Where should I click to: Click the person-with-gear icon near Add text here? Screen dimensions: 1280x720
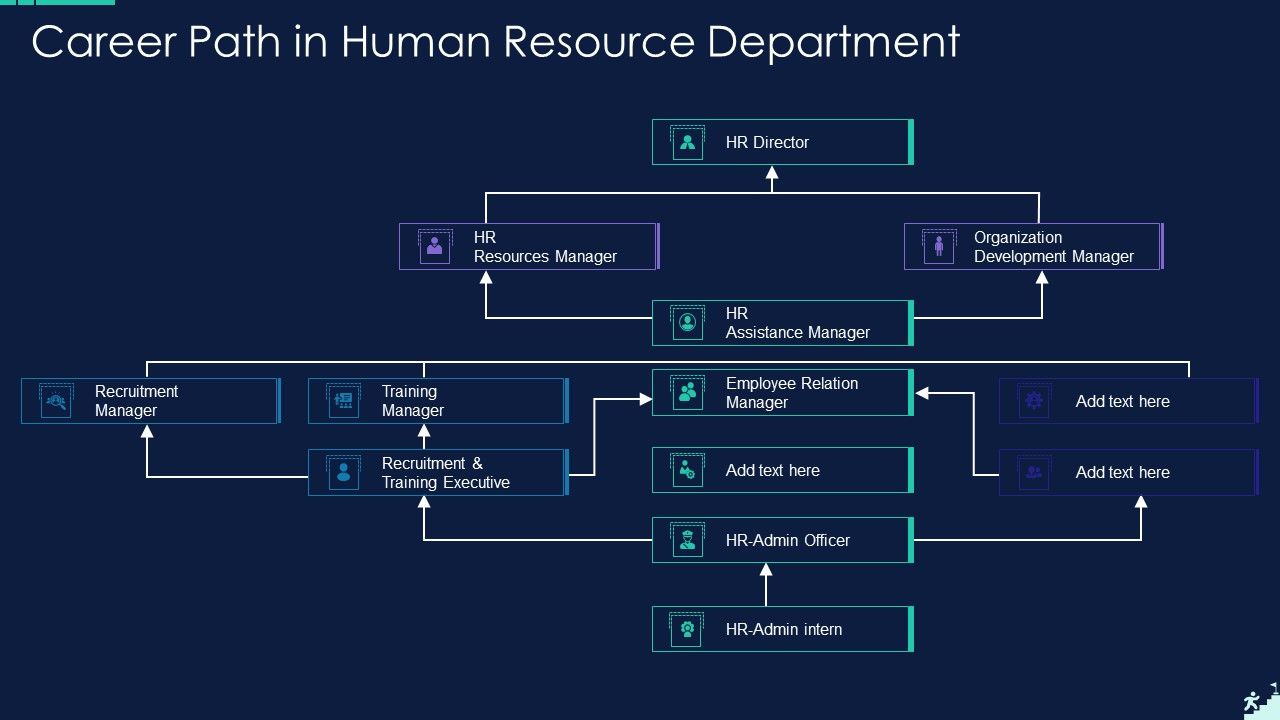tap(686, 469)
